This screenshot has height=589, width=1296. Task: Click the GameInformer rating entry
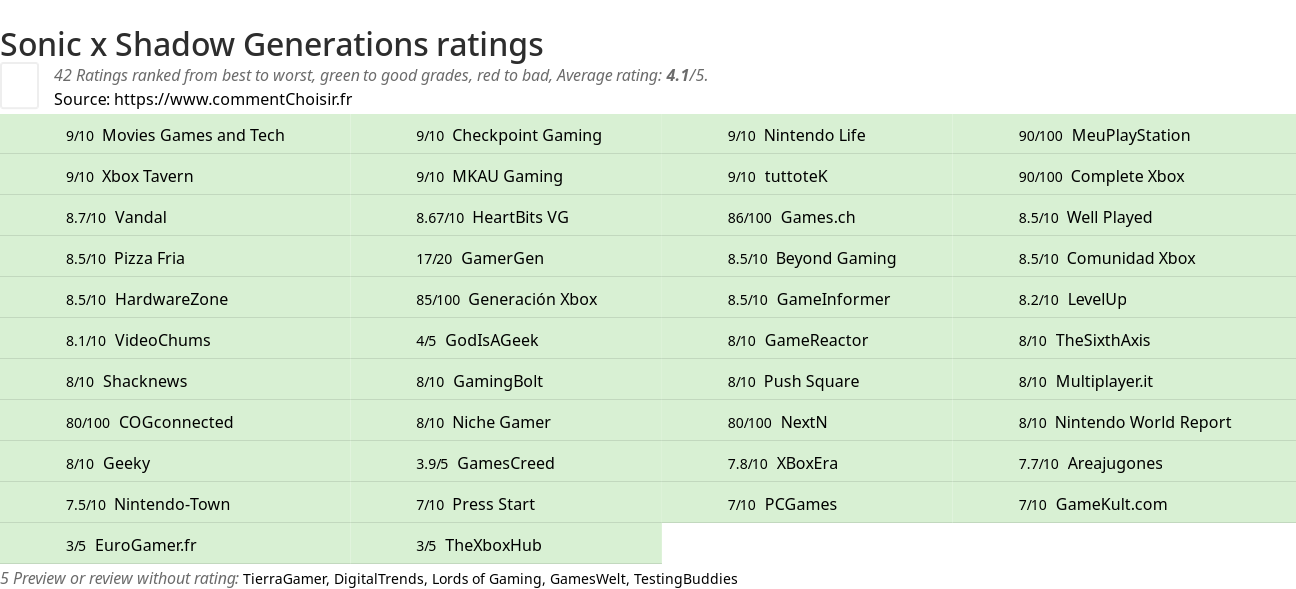point(832,299)
